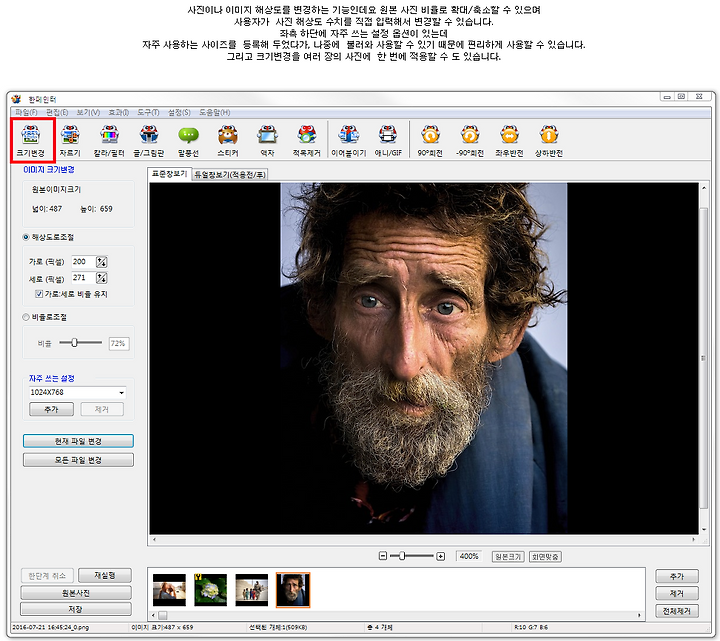This screenshot has width=720, height=641.
Task: Click the preview vertical scrollbar
Action: tap(703, 358)
